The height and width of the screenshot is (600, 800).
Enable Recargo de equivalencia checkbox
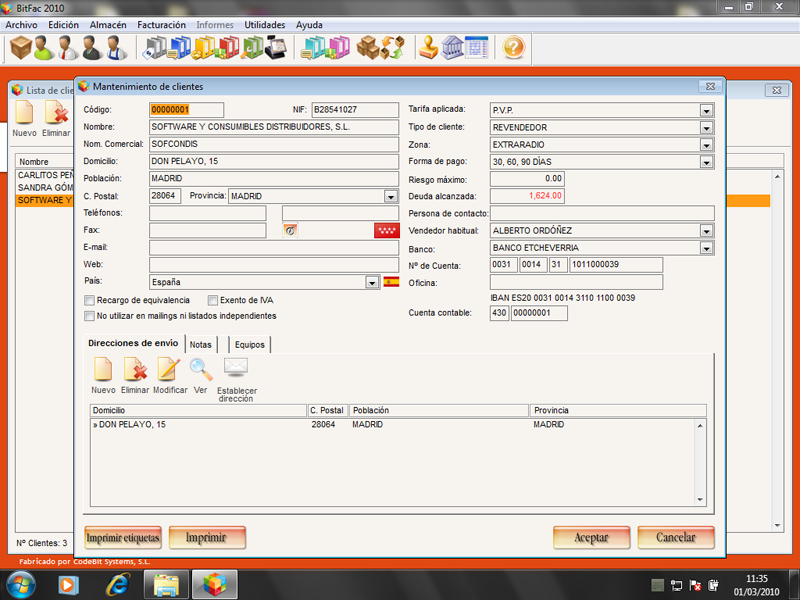89,300
